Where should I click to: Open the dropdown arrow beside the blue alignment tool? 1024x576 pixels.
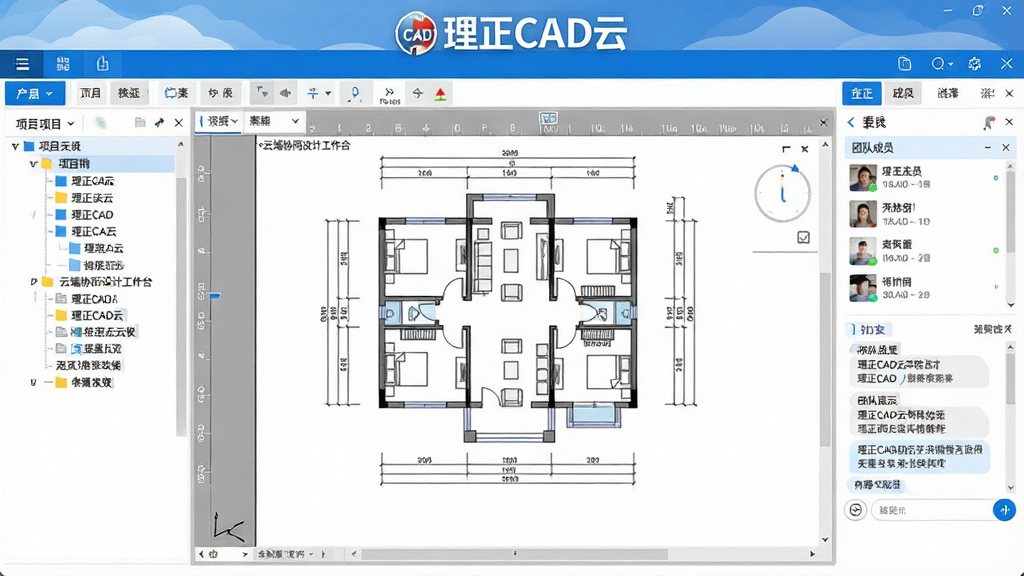click(328, 93)
